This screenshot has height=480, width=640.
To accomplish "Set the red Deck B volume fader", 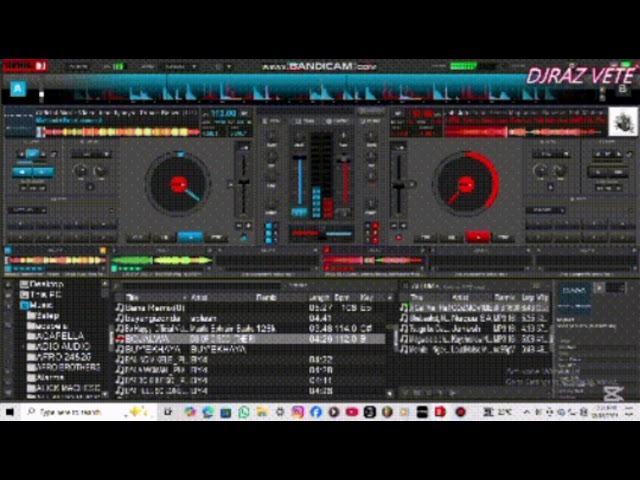I will (344, 180).
